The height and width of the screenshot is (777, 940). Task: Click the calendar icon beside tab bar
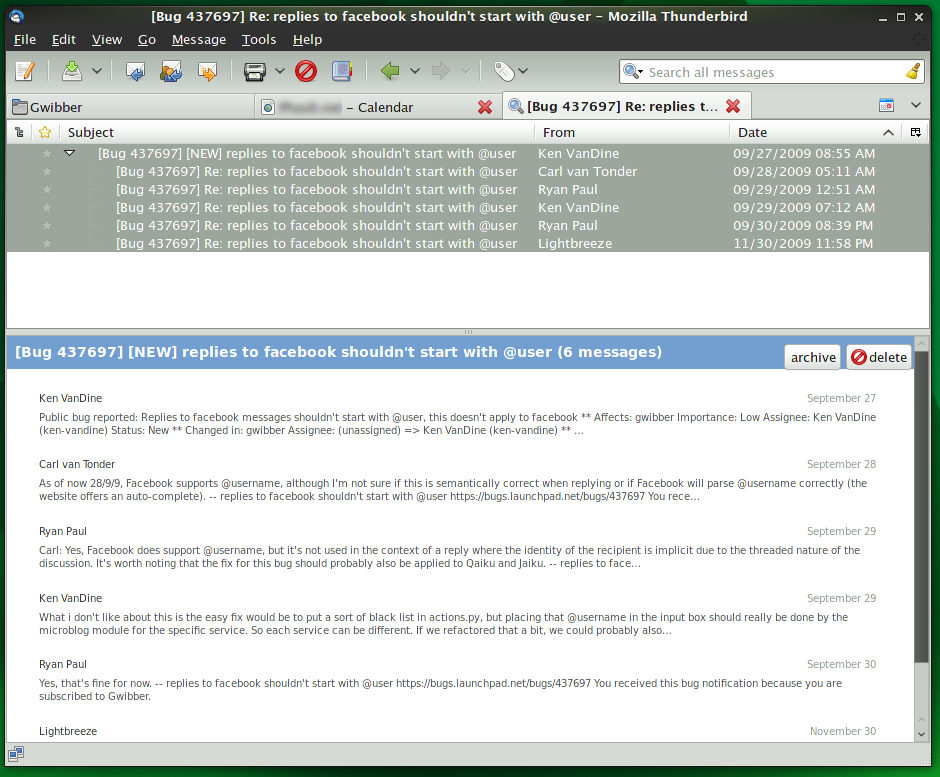click(886, 106)
